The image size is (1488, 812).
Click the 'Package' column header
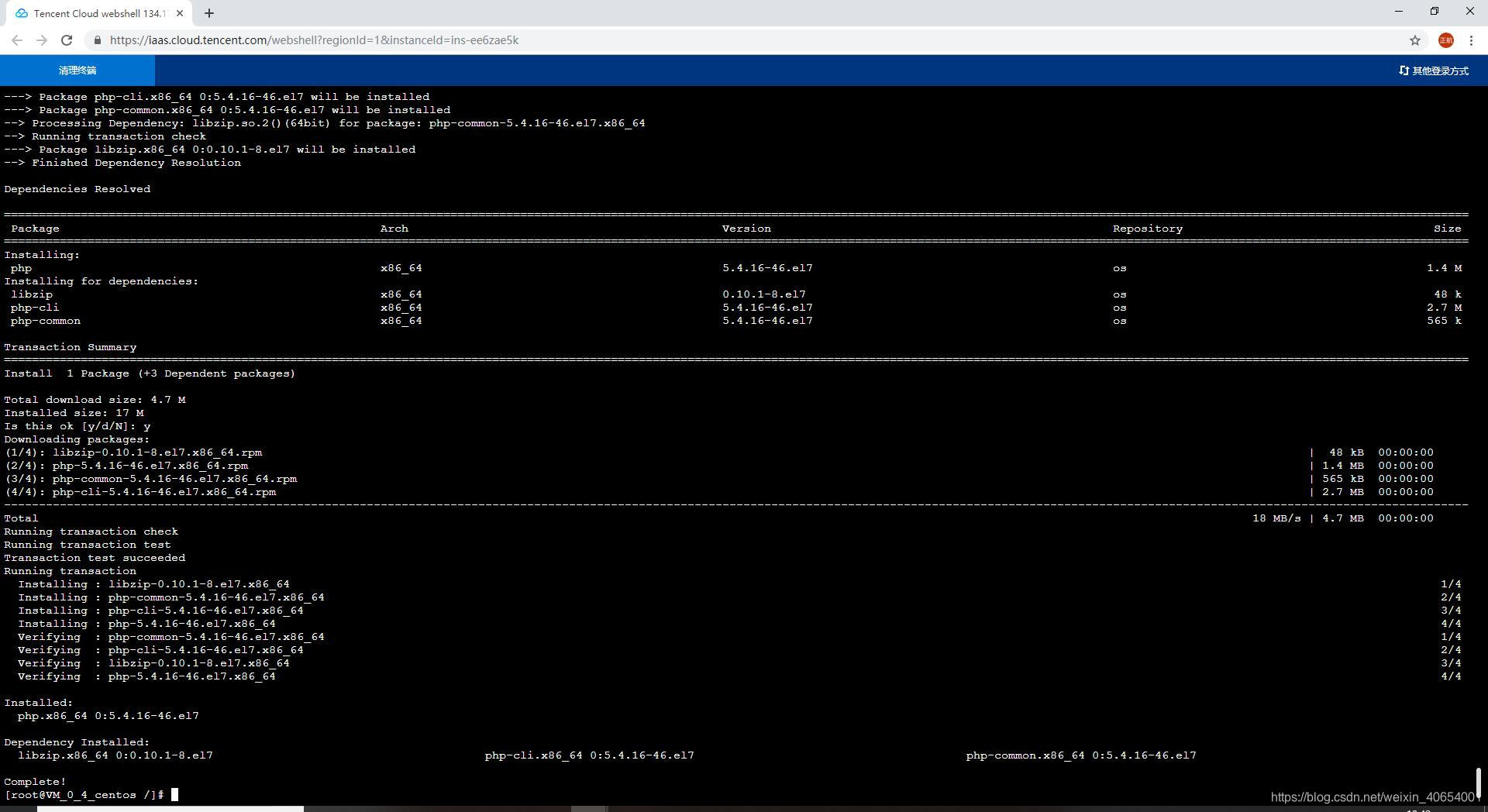(35, 229)
